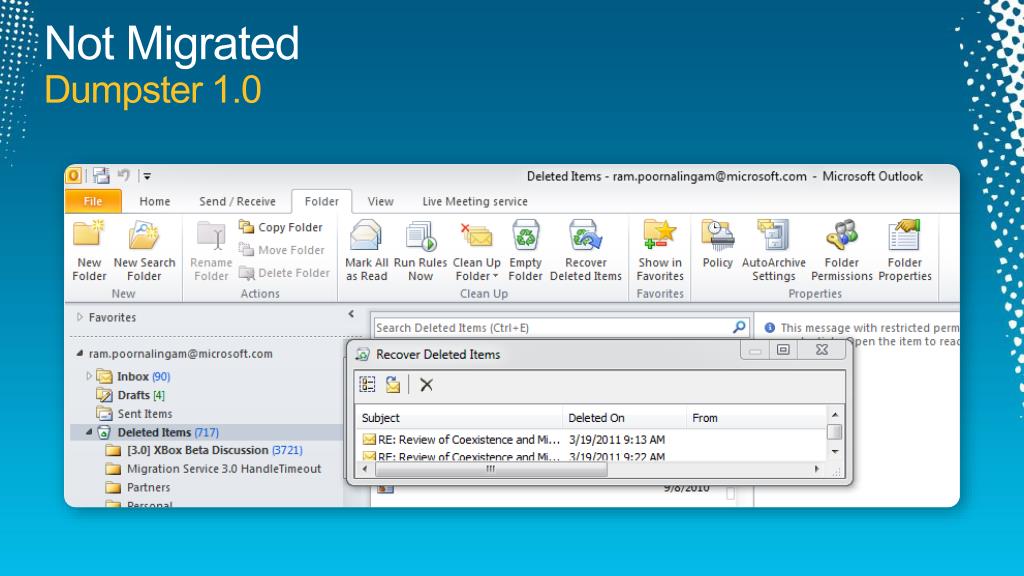Click horizontal scrollbar thumb in Recover dialog
This screenshot has height=576, width=1024.
pyautogui.click(x=491, y=469)
